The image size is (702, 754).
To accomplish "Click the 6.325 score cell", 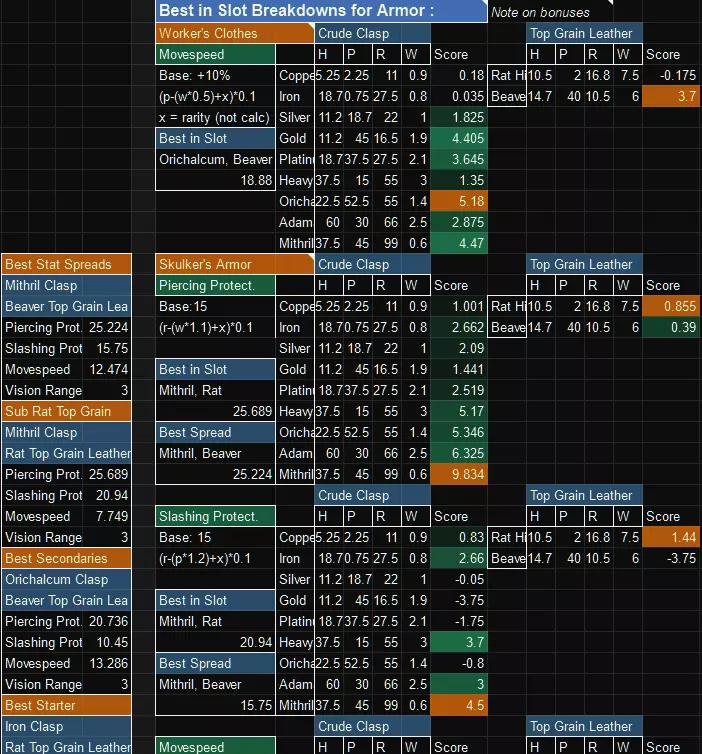I will tap(459, 453).
